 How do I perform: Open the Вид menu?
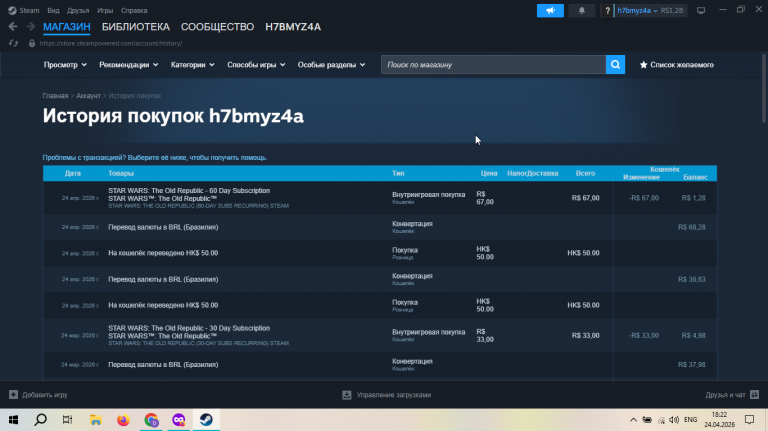click(x=53, y=8)
